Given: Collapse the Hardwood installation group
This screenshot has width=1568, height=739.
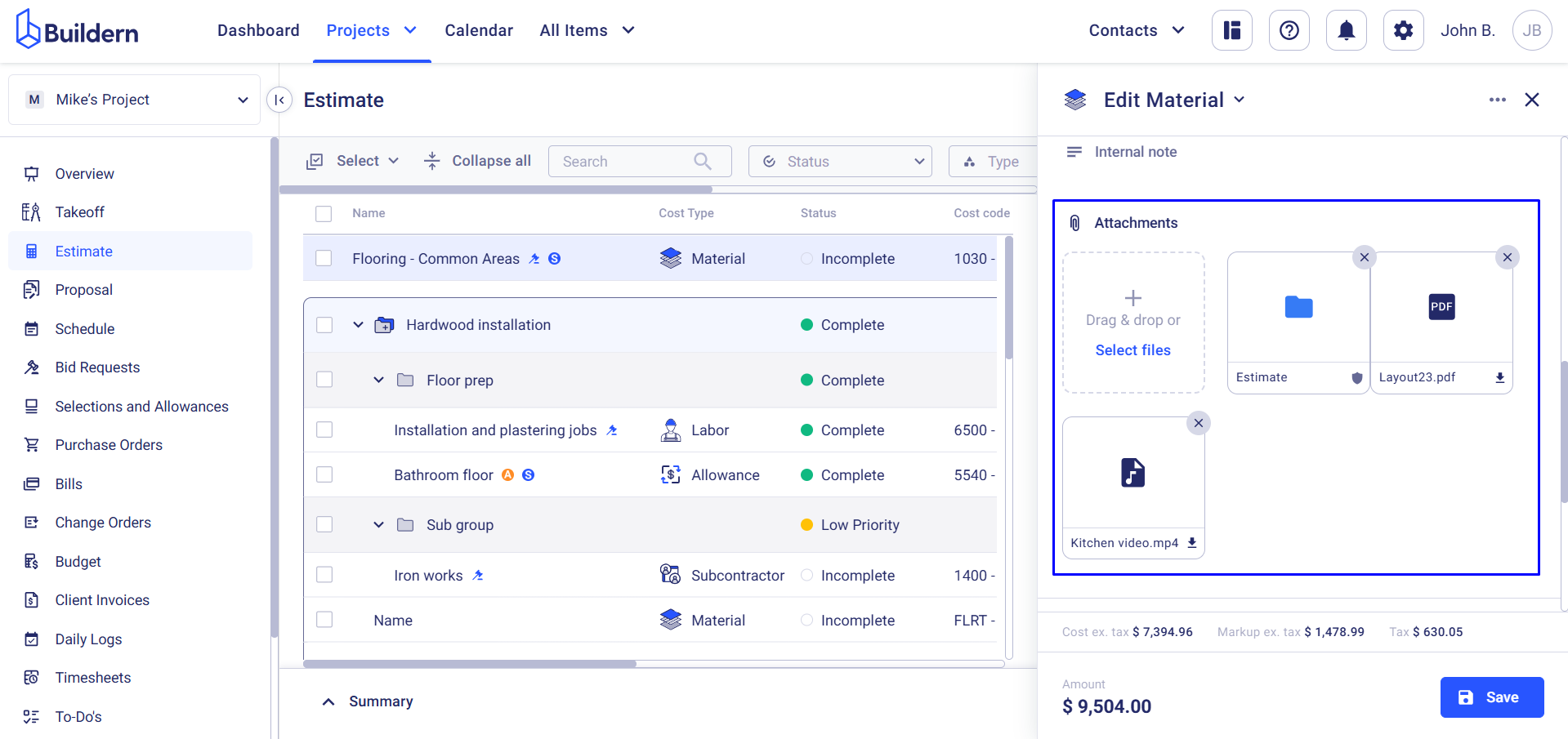Looking at the screenshot, I should click(x=358, y=325).
